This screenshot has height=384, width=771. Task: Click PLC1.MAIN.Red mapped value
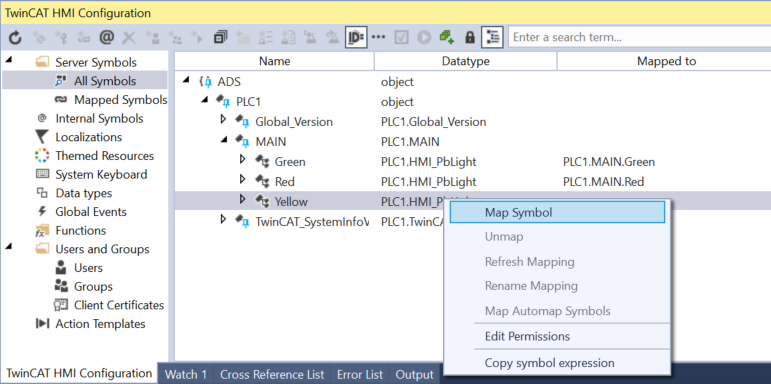[x=603, y=182]
